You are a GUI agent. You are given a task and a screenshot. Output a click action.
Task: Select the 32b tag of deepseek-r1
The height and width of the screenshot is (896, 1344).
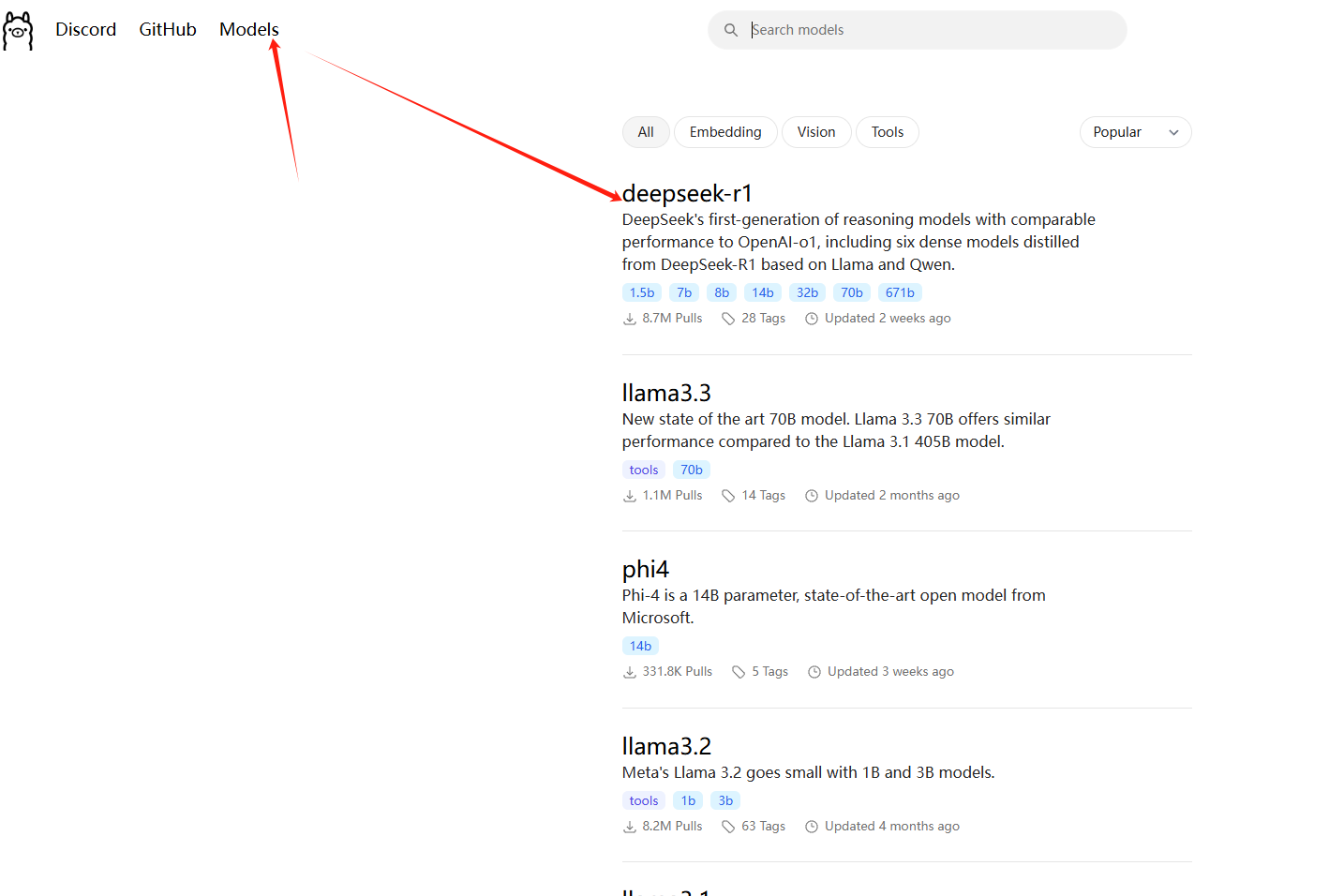(807, 292)
